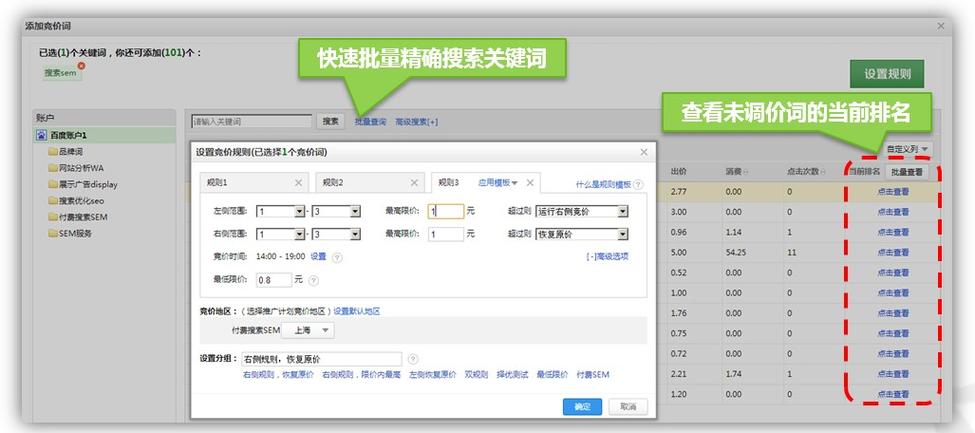
Task: Sort by the 消费 column sort icon
Action: (746, 172)
